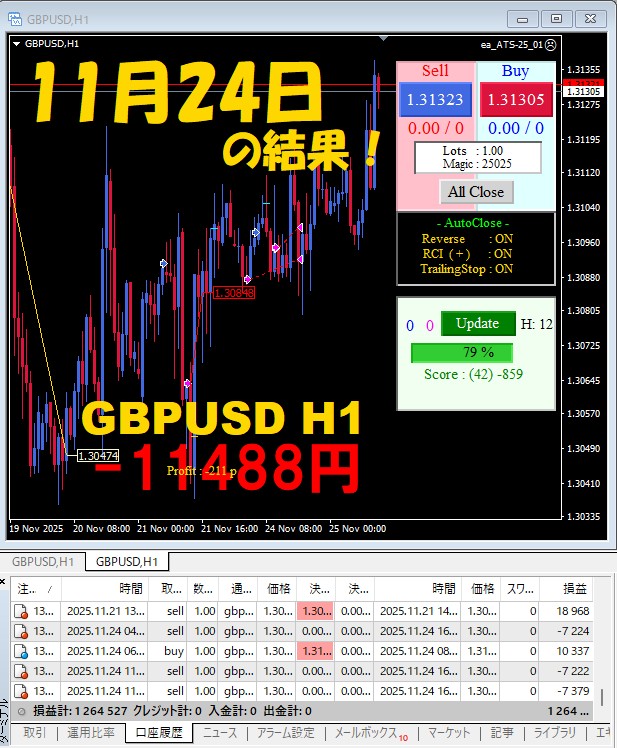The width and height of the screenshot is (617, 748).
Task: Click the 1.31305 bid price tag on scale
Action: (x=584, y=92)
